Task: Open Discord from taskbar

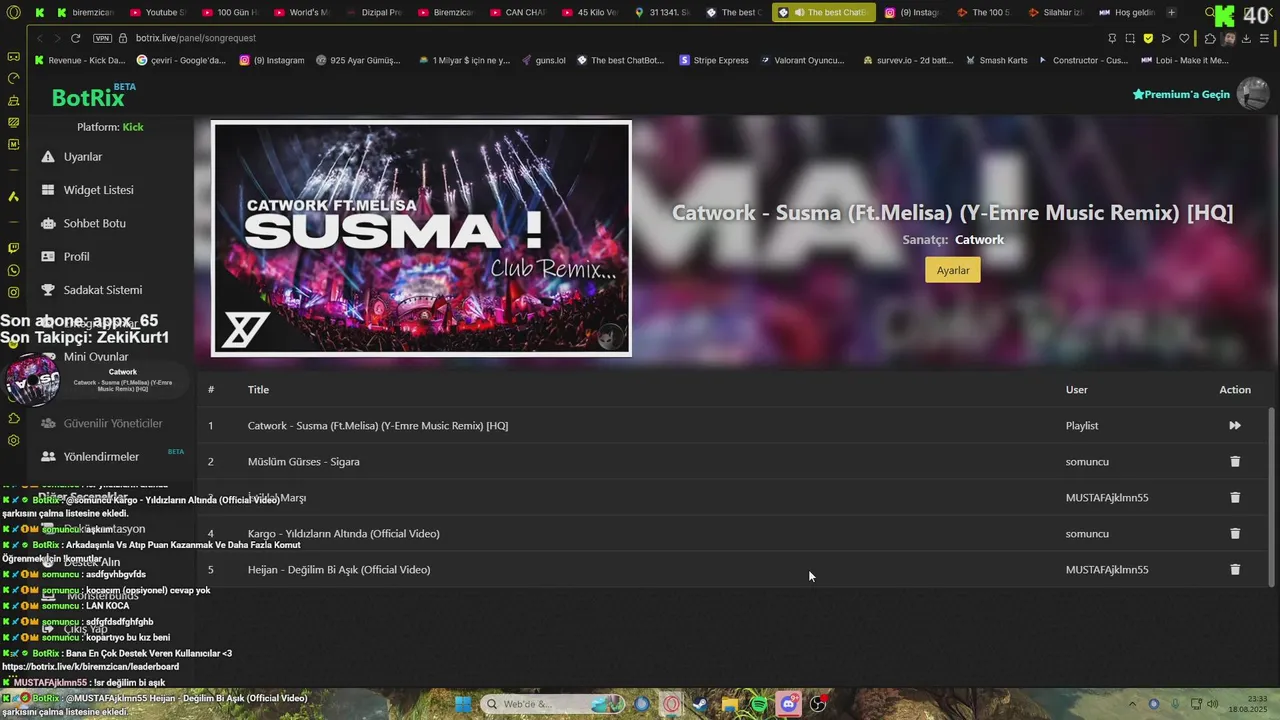Action: tap(789, 704)
